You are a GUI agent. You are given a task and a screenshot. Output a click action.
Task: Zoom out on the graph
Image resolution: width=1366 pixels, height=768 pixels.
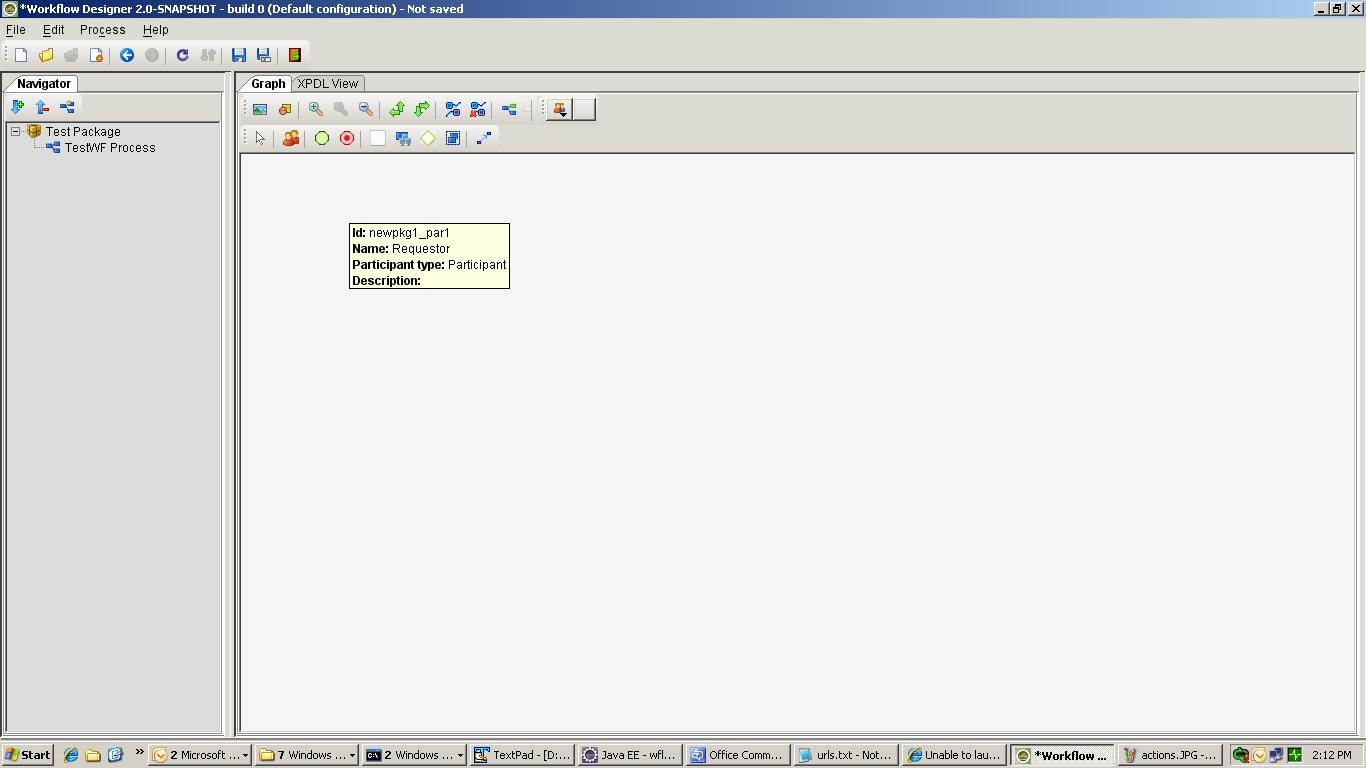[366, 109]
